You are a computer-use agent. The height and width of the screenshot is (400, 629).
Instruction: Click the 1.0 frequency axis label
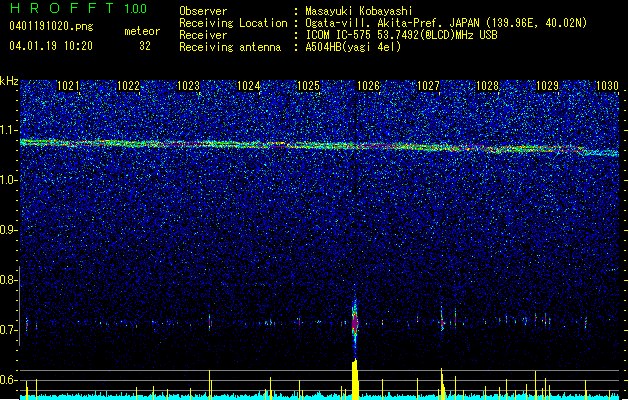pyautogui.click(x=9, y=180)
